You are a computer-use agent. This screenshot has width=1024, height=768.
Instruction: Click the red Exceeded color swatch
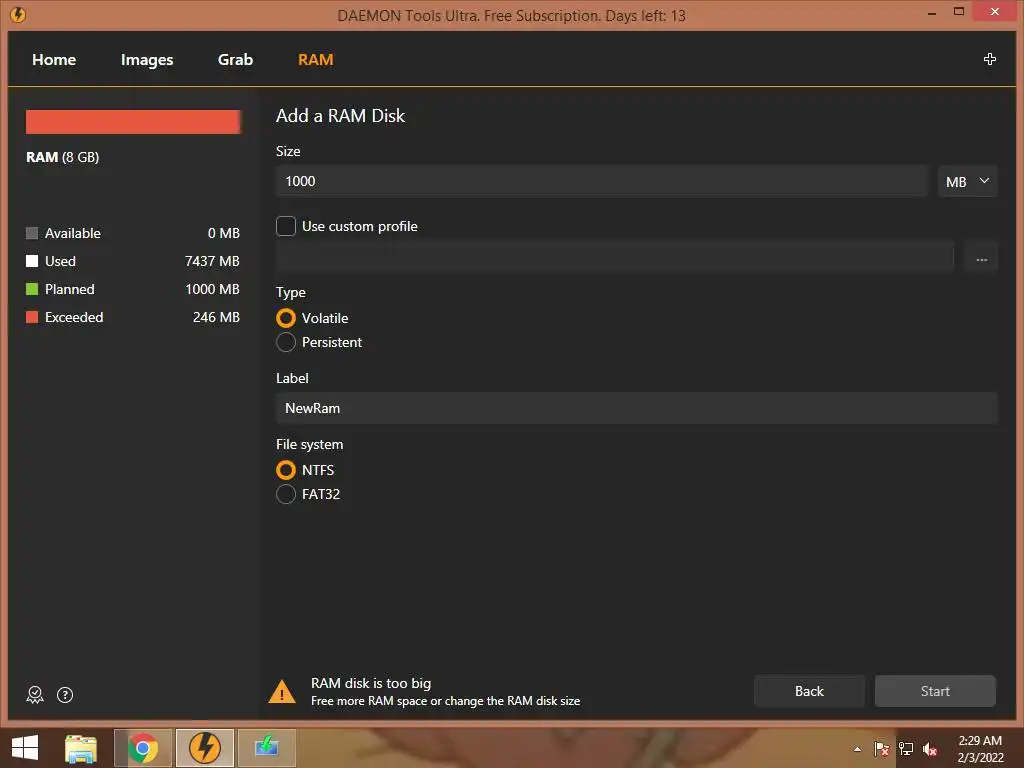click(x=32, y=317)
